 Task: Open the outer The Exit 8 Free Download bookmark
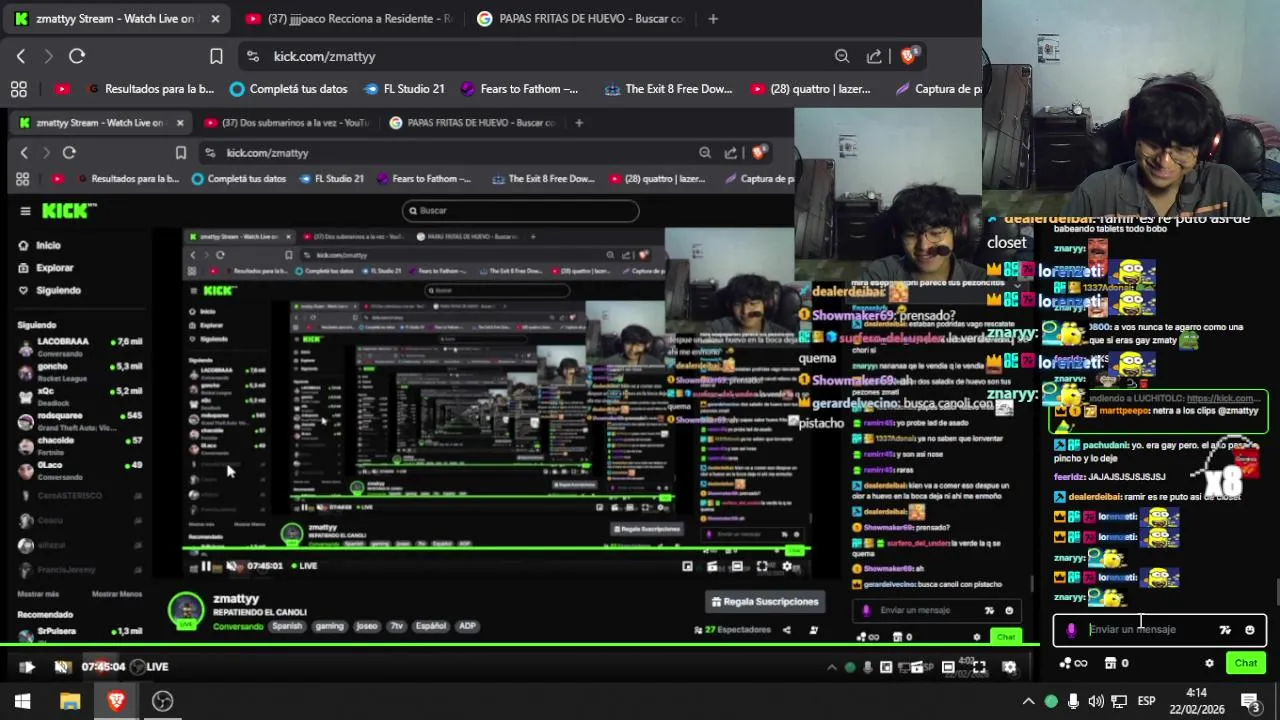[x=668, y=89]
